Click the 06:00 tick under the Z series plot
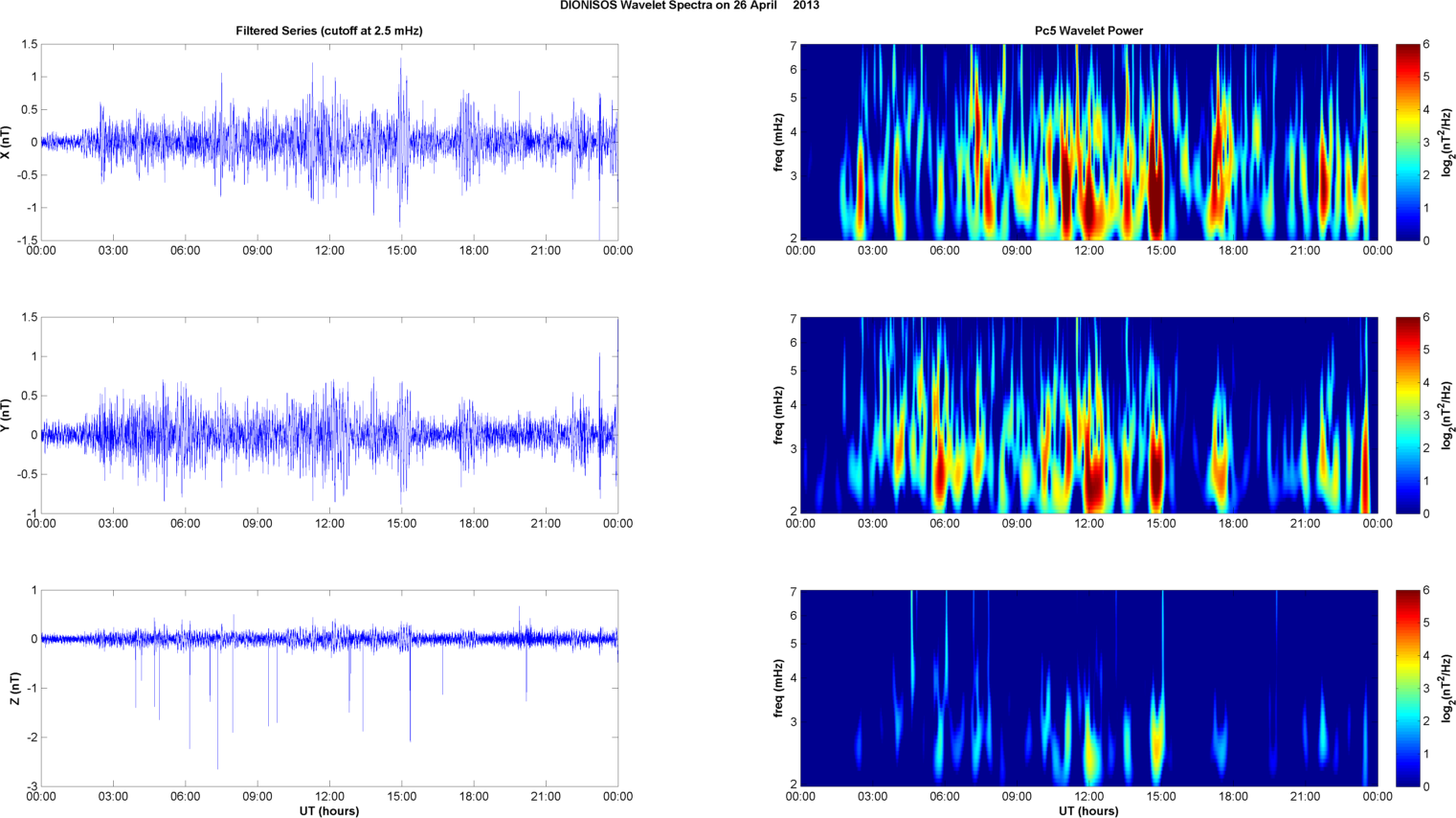 [186, 797]
